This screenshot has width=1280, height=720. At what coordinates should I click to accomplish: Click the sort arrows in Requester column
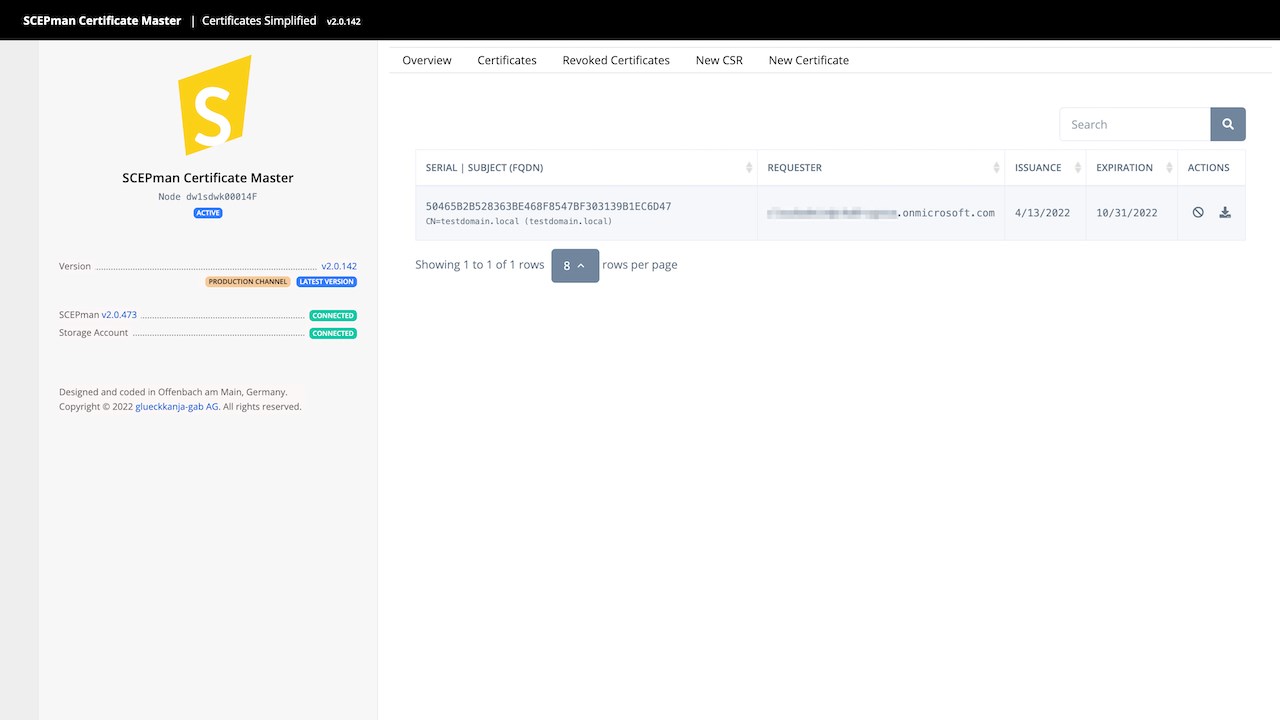coord(996,168)
